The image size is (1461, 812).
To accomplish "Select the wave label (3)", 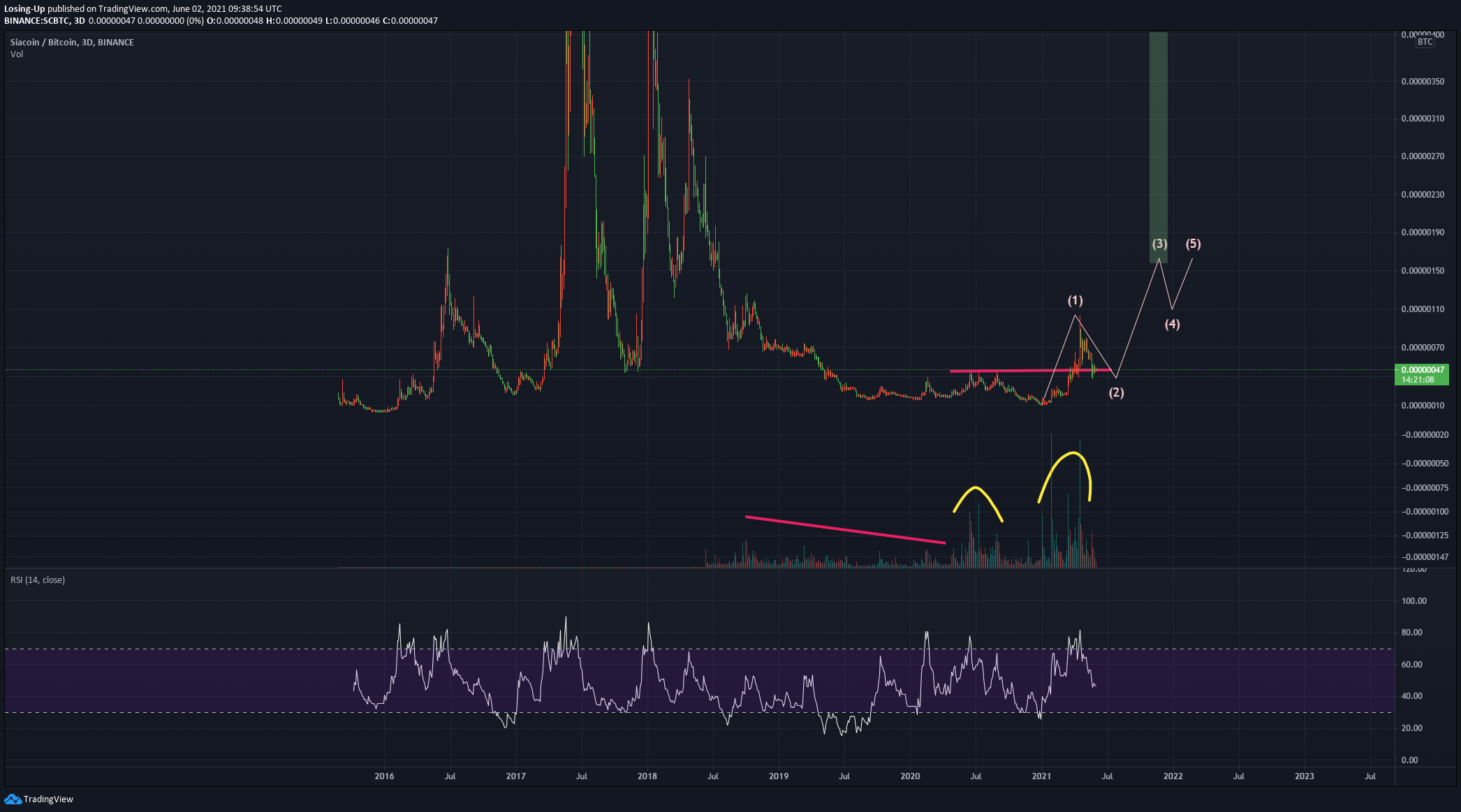I will click(x=1159, y=244).
